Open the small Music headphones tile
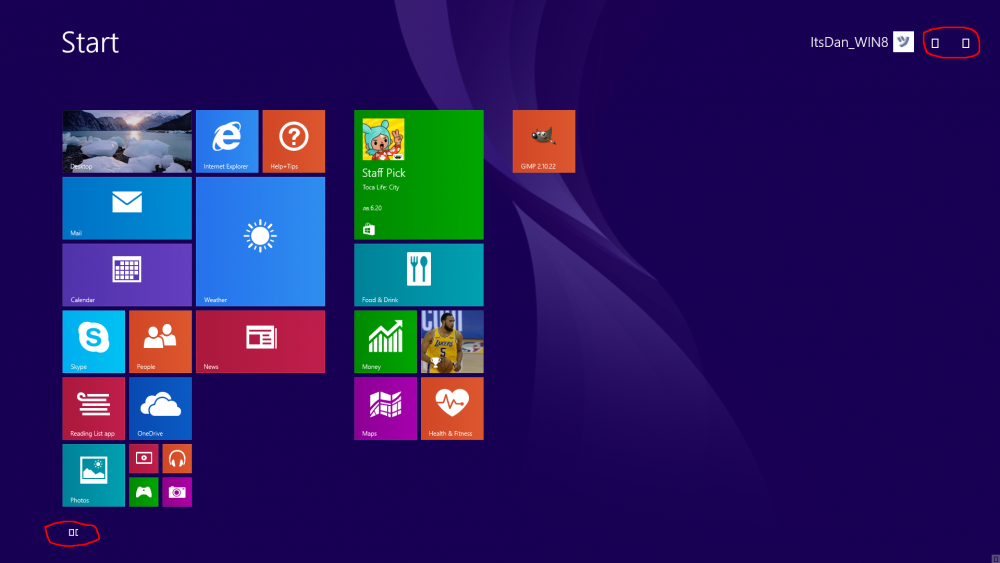The width and height of the screenshot is (1000, 563). [177, 459]
